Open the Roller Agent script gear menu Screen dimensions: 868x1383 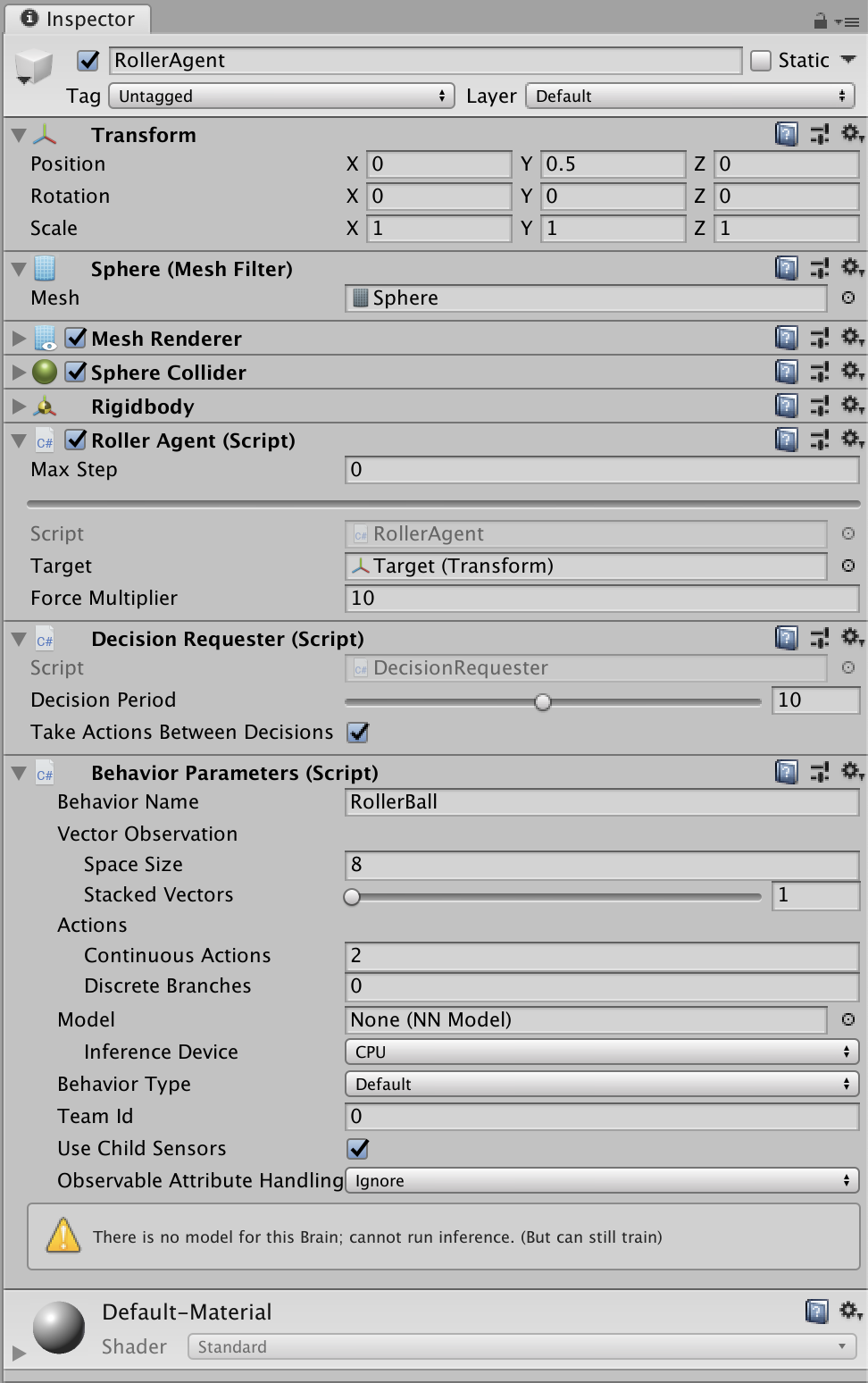coord(851,439)
